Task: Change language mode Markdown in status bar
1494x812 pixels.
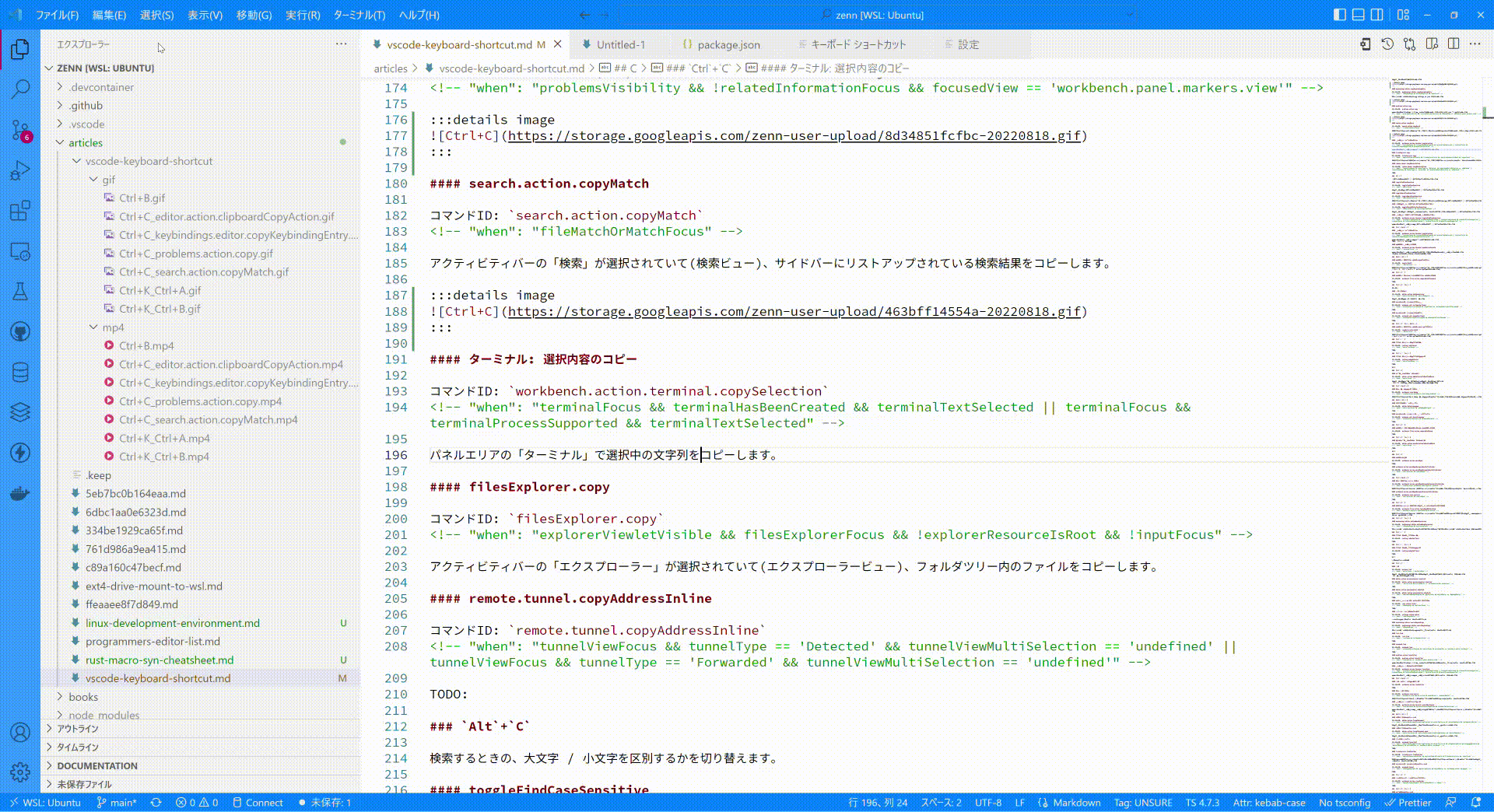Action: (1077, 803)
